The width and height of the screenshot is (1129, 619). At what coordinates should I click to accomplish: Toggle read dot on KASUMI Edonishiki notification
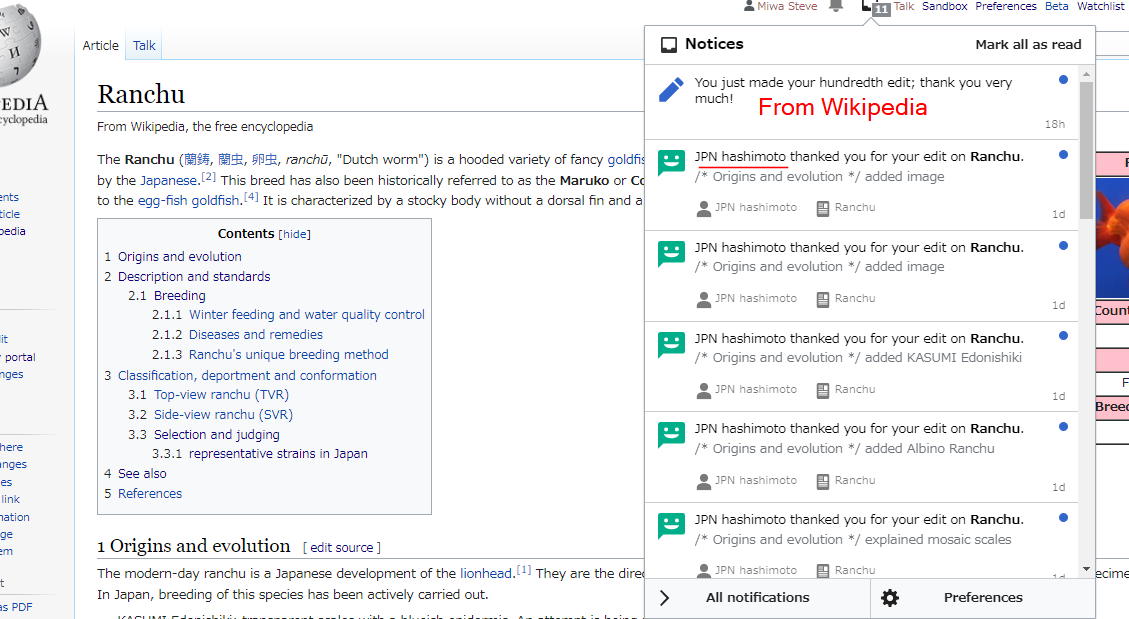[x=1063, y=336]
